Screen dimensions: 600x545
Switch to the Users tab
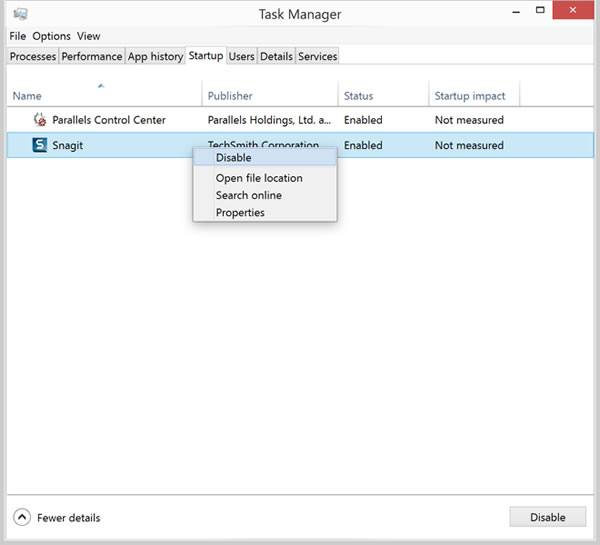241,56
